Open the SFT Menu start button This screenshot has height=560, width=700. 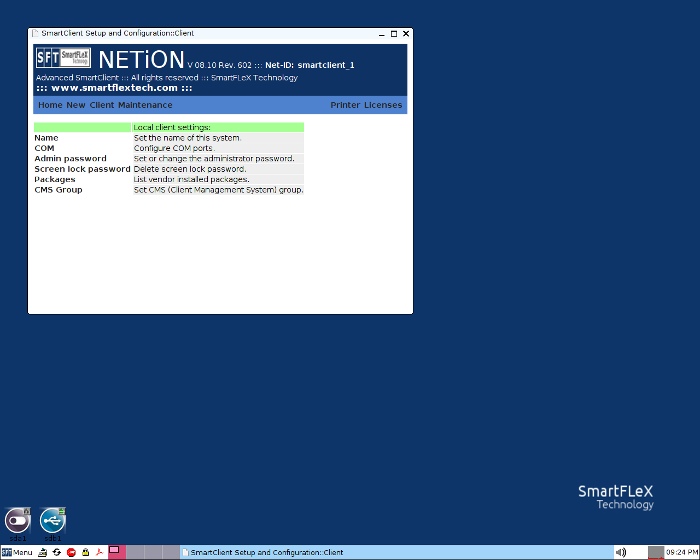tap(17, 552)
